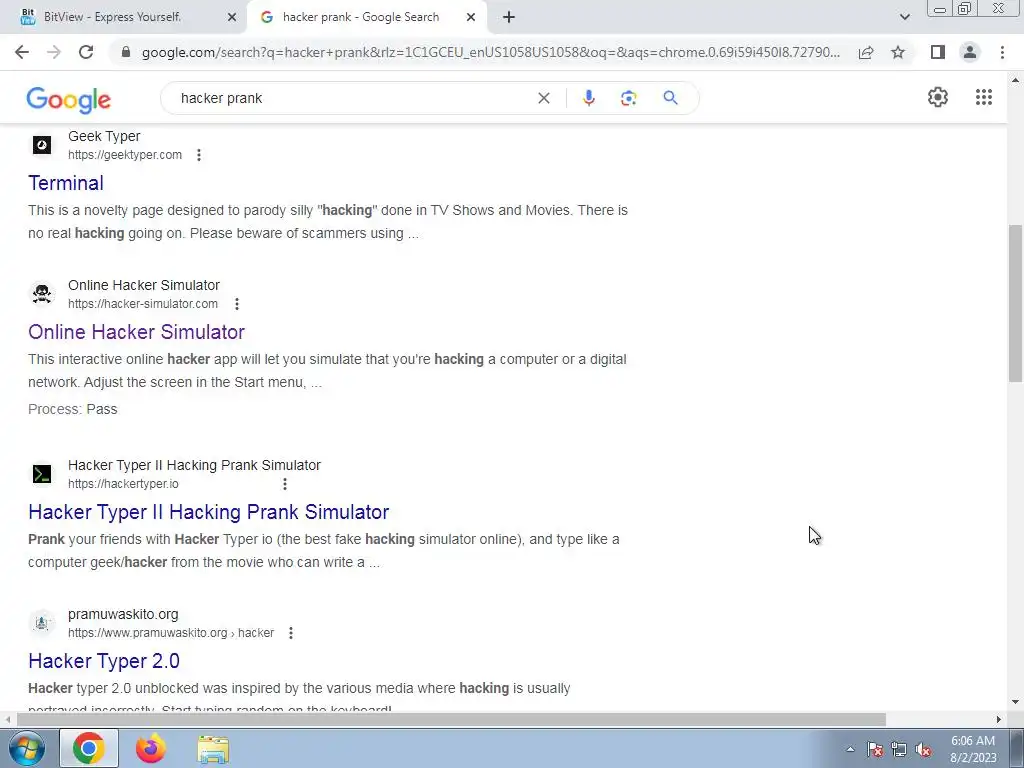Open the Hacker Typer 2.0 result

[x=104, y=661]
